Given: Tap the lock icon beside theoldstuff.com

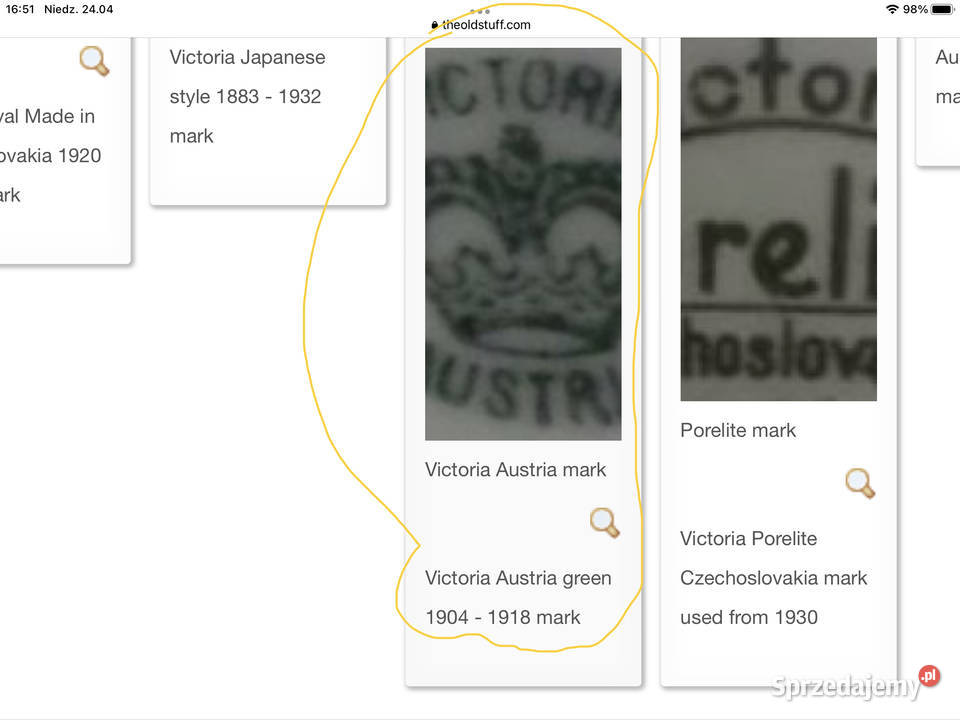Looking at the screenshot, I should (x=434, y=25).
